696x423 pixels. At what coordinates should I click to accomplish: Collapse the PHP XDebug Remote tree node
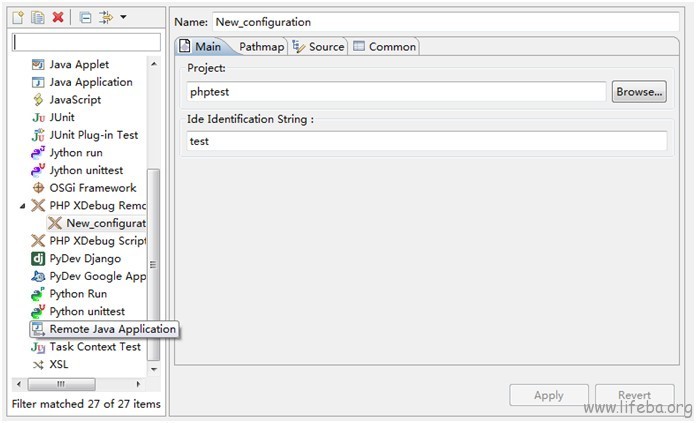[x=24, y=205]
